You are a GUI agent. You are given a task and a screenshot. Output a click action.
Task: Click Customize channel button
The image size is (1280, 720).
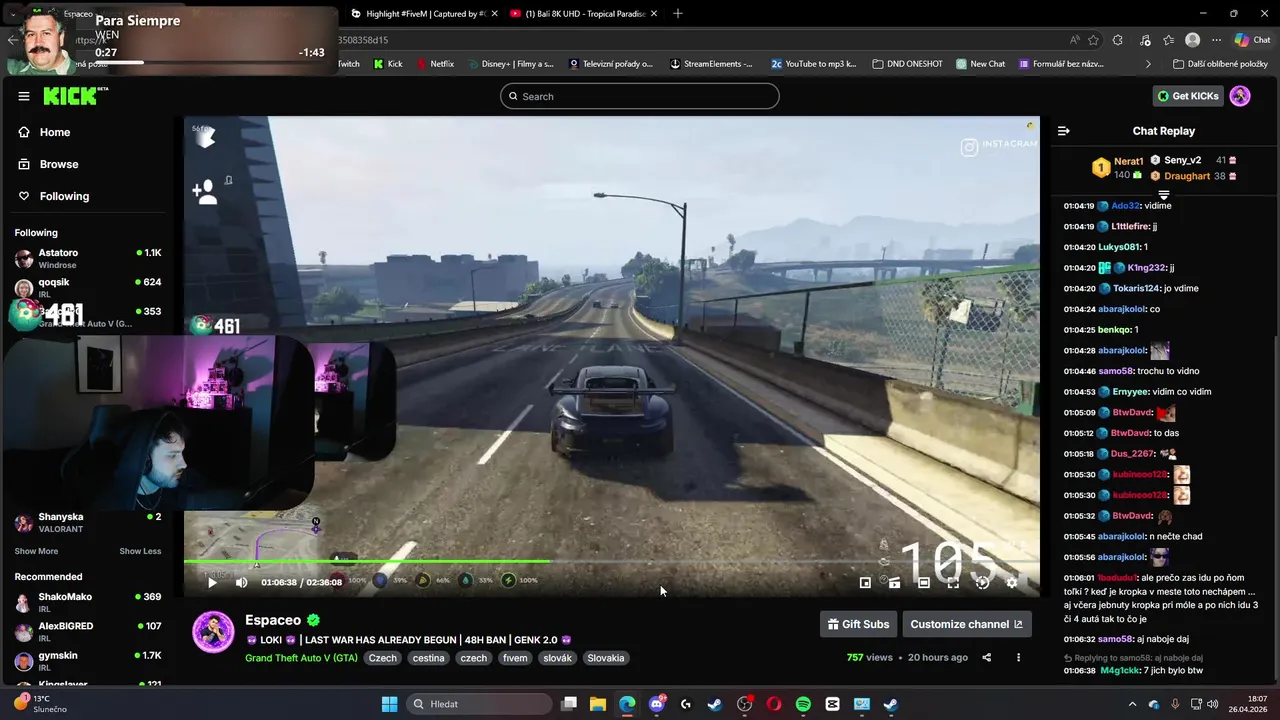tap(967, 624)
